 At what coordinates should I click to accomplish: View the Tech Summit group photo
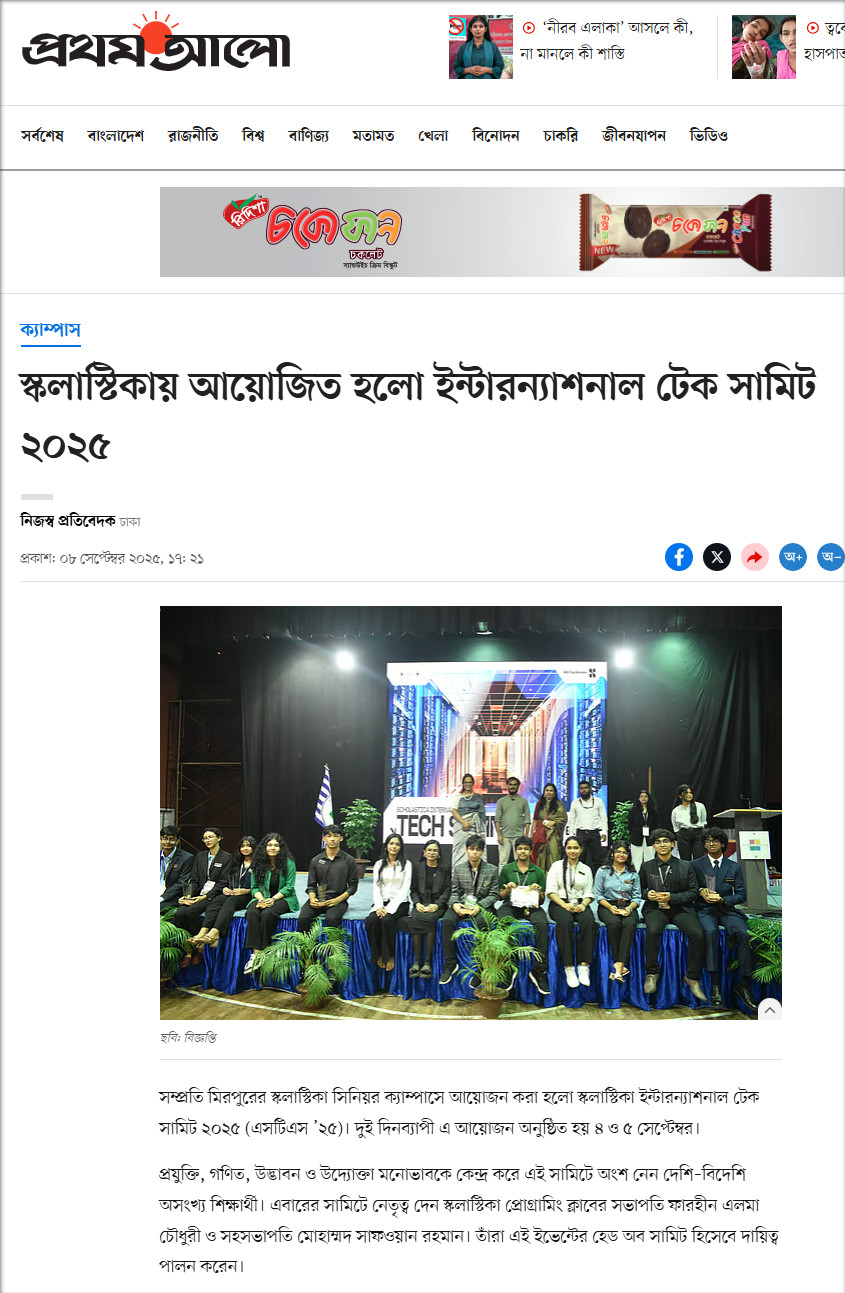pos(471,812)
